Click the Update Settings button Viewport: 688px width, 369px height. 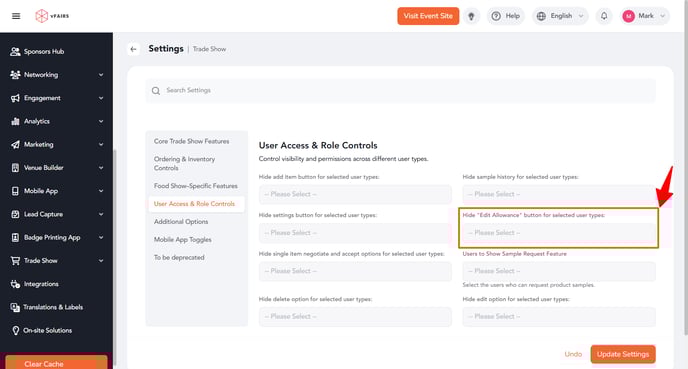click(623, 354)
